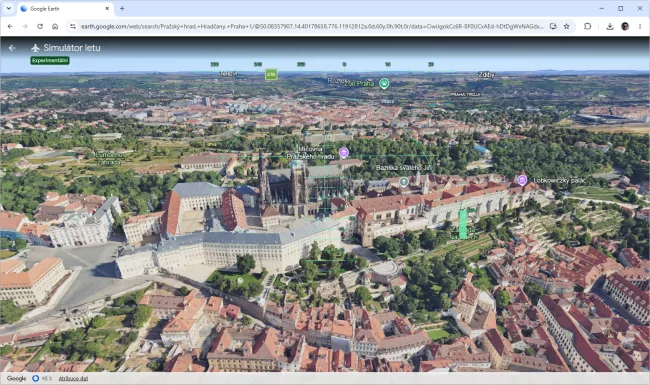Close the Google Earth tab

click(x=107, y=8)
